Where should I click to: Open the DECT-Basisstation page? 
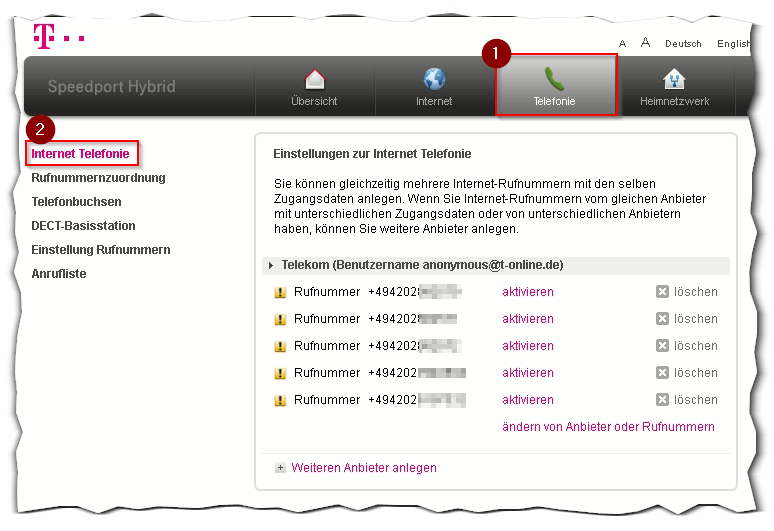pyautogui.click(x=83, y=226)
